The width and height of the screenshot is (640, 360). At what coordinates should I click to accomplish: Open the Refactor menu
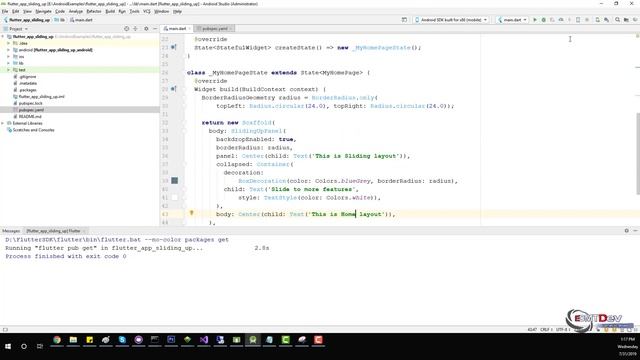tap(94, 11)
